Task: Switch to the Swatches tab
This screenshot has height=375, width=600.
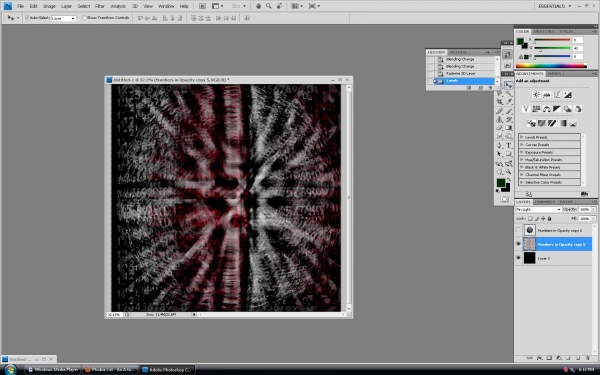Action: (544, 31)
